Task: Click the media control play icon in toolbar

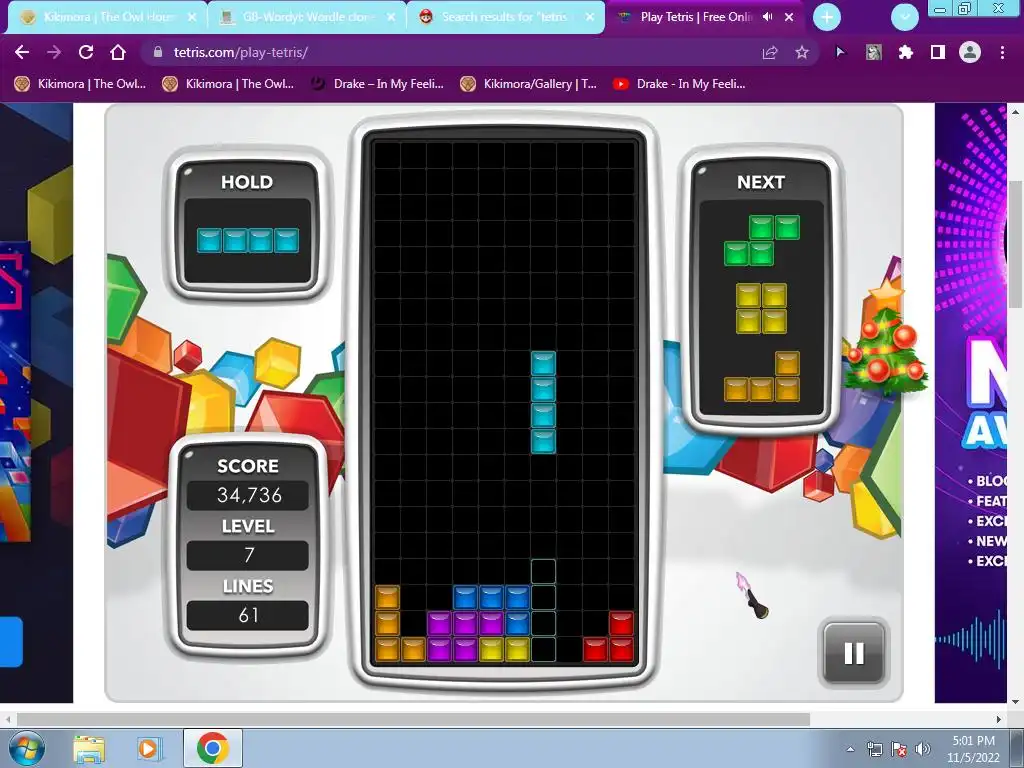Action: coord(840,52)
